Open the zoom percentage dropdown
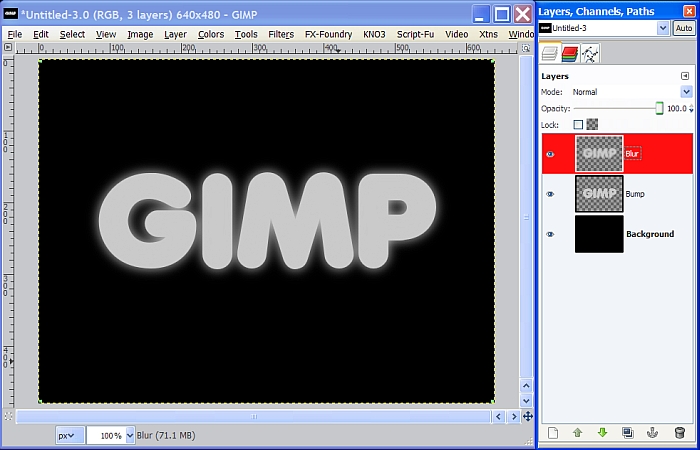The image size is (700, 450). pyautogui.click(x=130, y=435)
